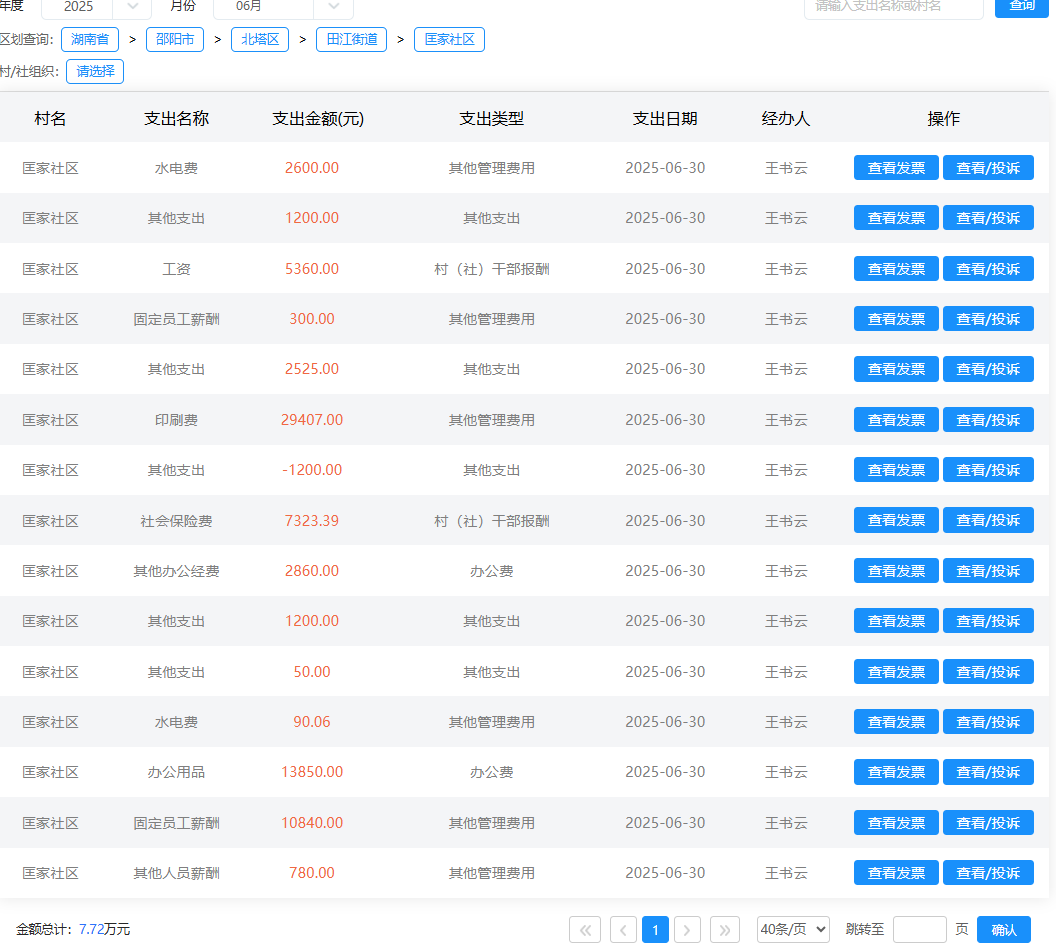
Task: Click the expense name search field
Action: (893, 7)
